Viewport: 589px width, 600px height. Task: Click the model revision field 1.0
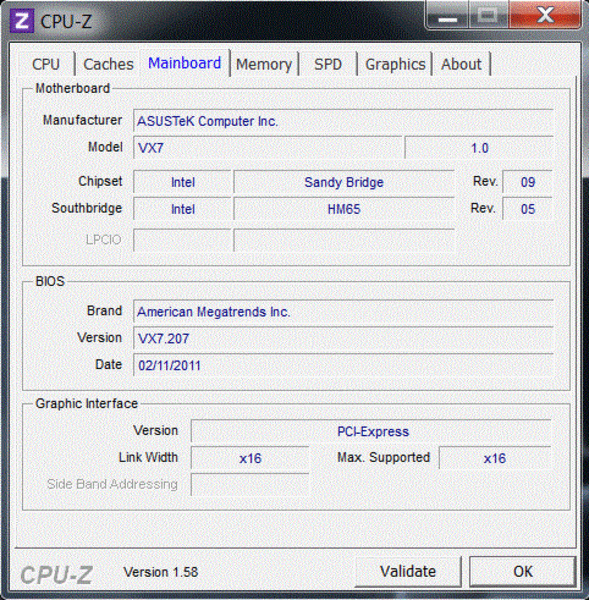coord(479,148)
